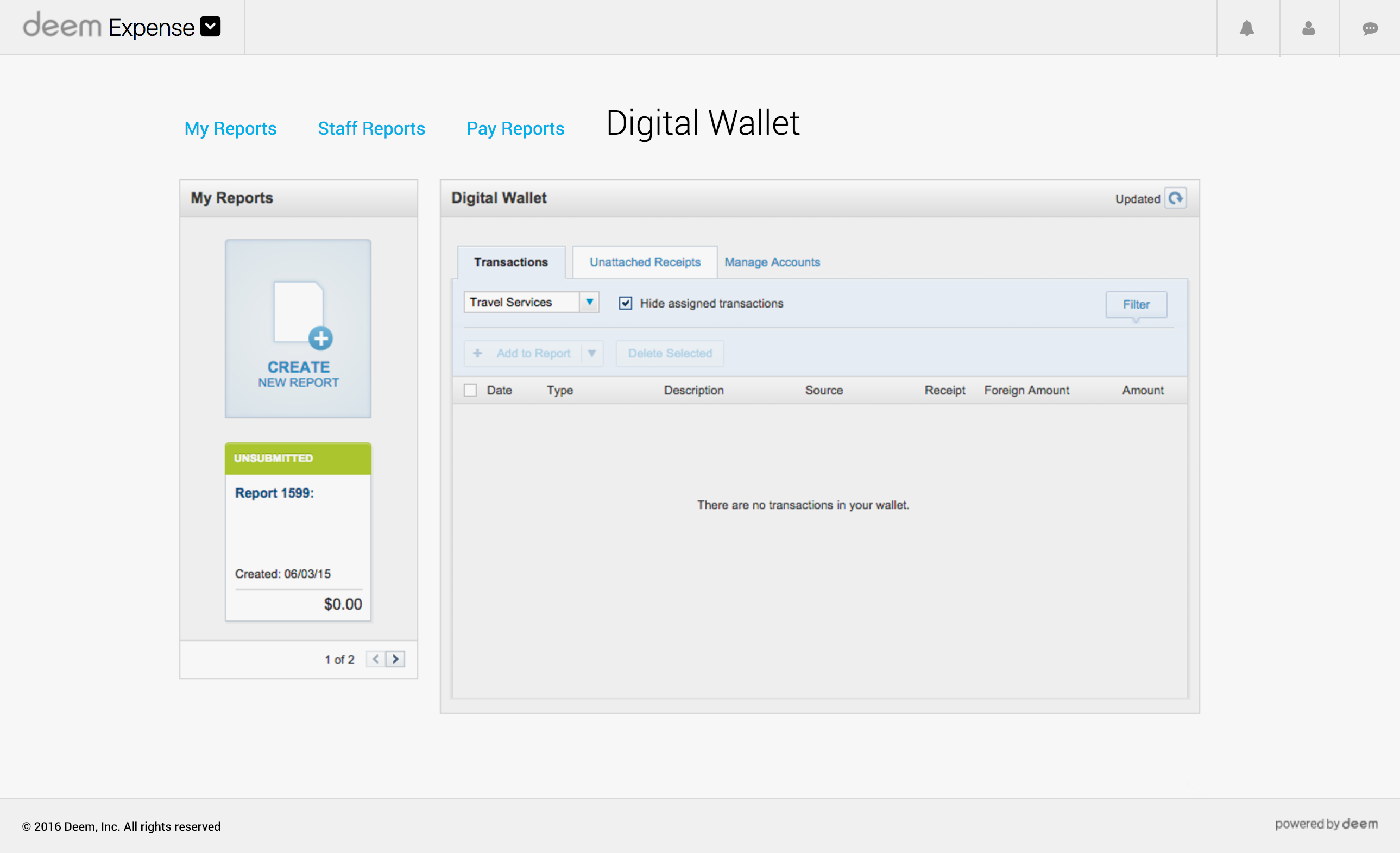Click the Created: 06/03/15 text
This screenshot has height=853, width=1400.
pyautogui.click(x=282, y=573)
